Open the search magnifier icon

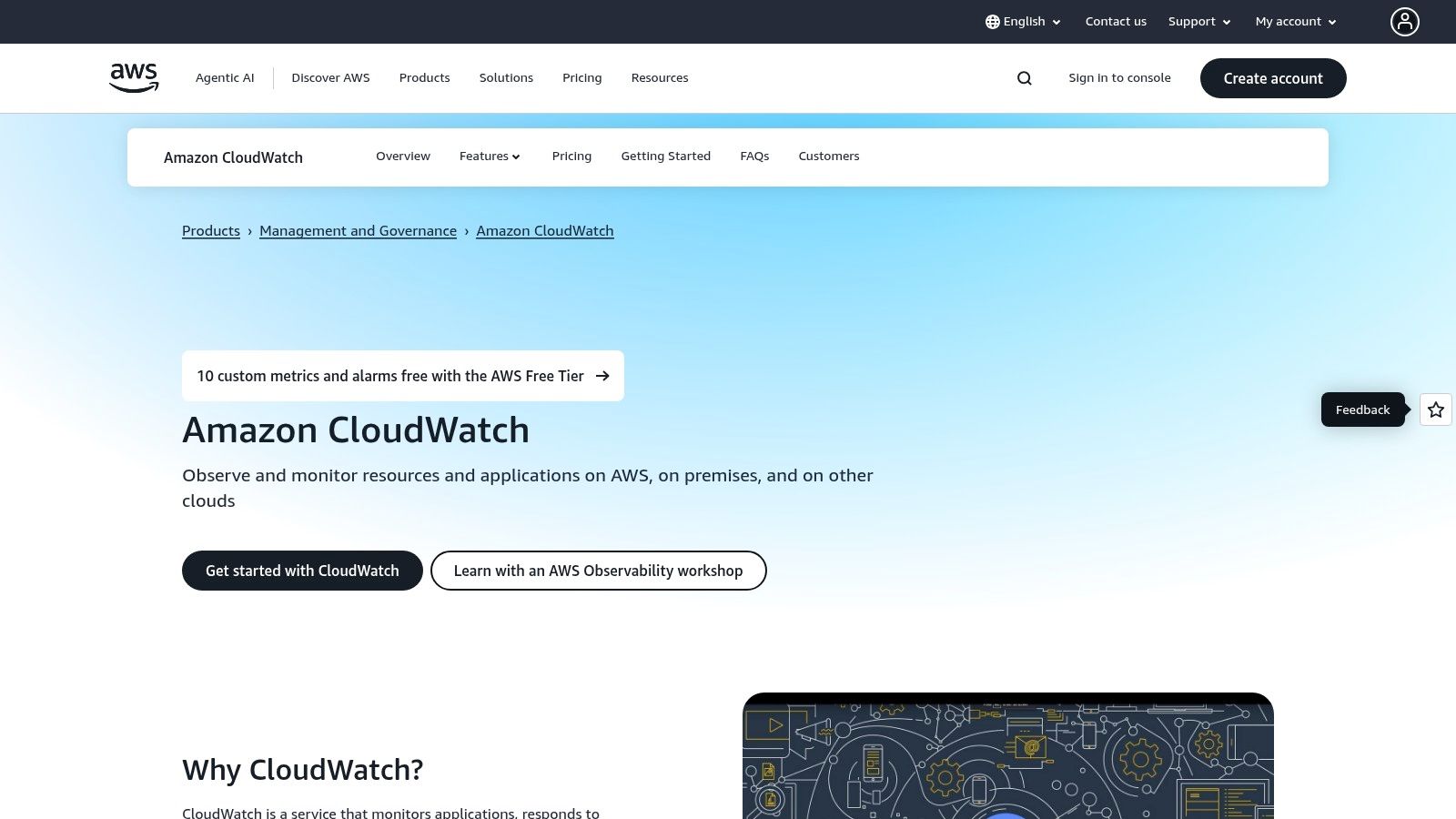(1024, 77)
